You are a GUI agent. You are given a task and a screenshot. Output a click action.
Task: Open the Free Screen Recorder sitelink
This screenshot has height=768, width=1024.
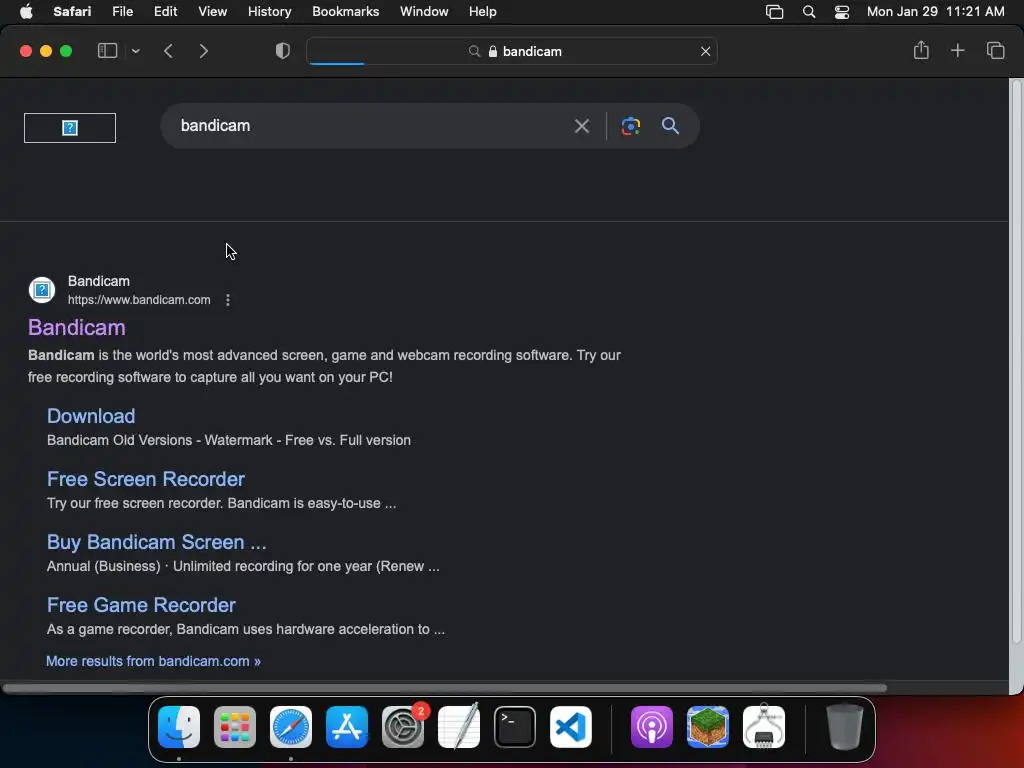(146, 479)
